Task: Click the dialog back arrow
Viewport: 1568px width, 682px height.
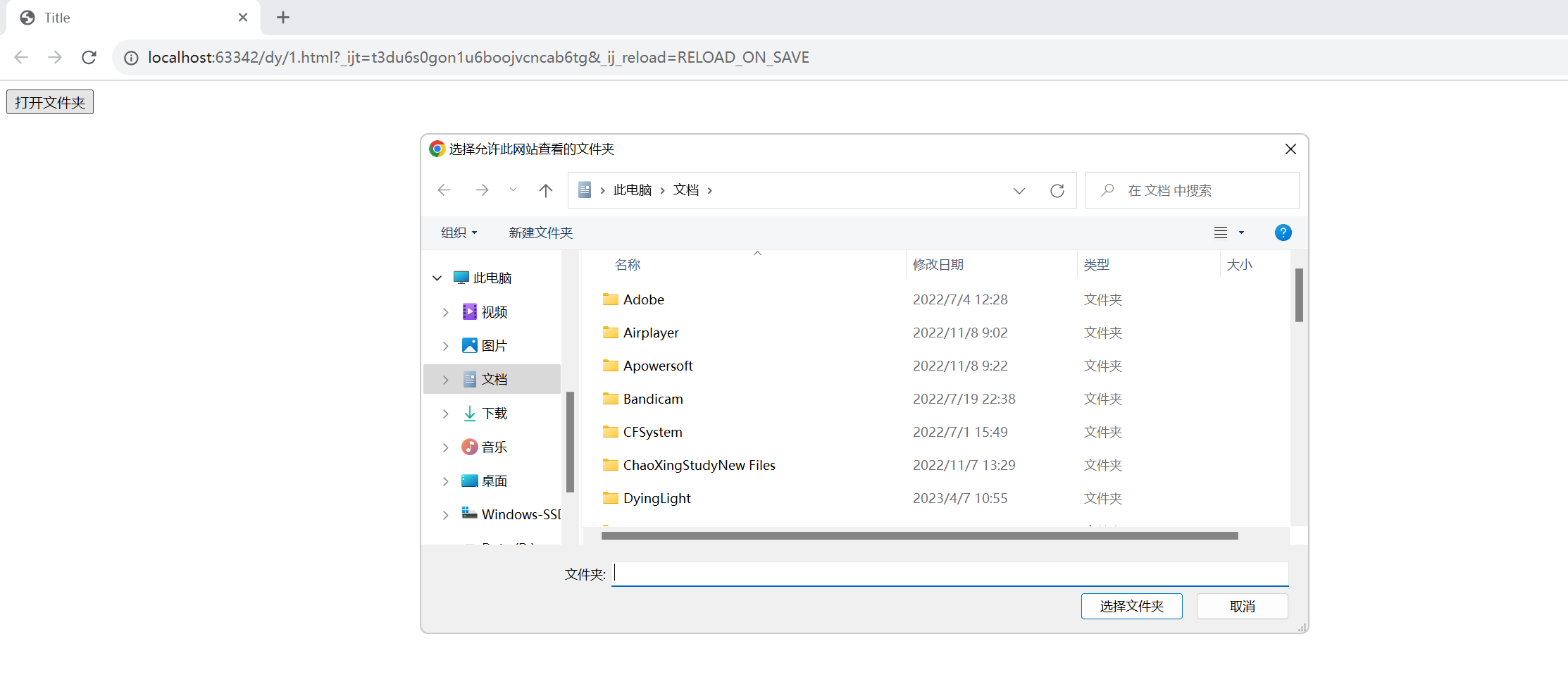Action: [444, 190]
